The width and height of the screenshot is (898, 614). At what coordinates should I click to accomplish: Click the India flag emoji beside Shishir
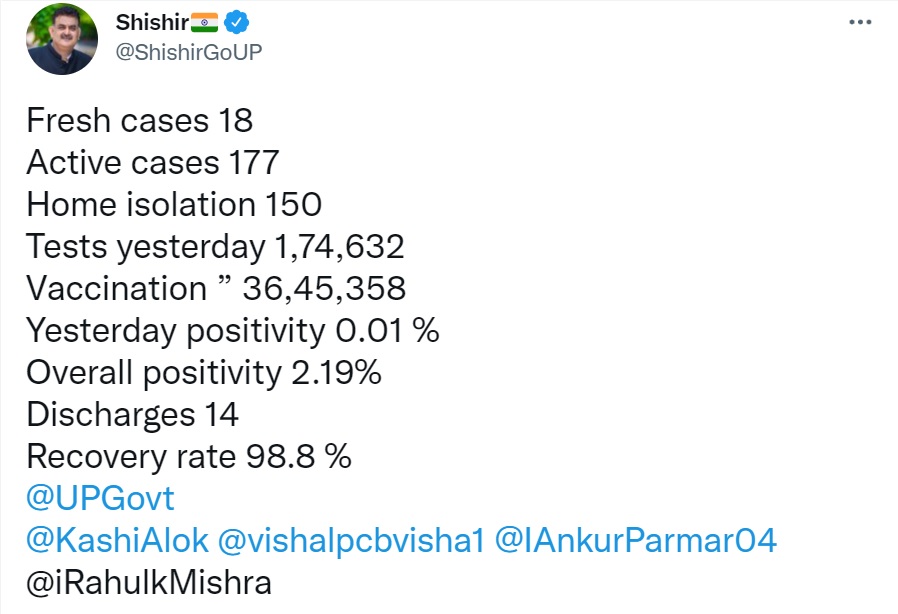tap(203, 22)
